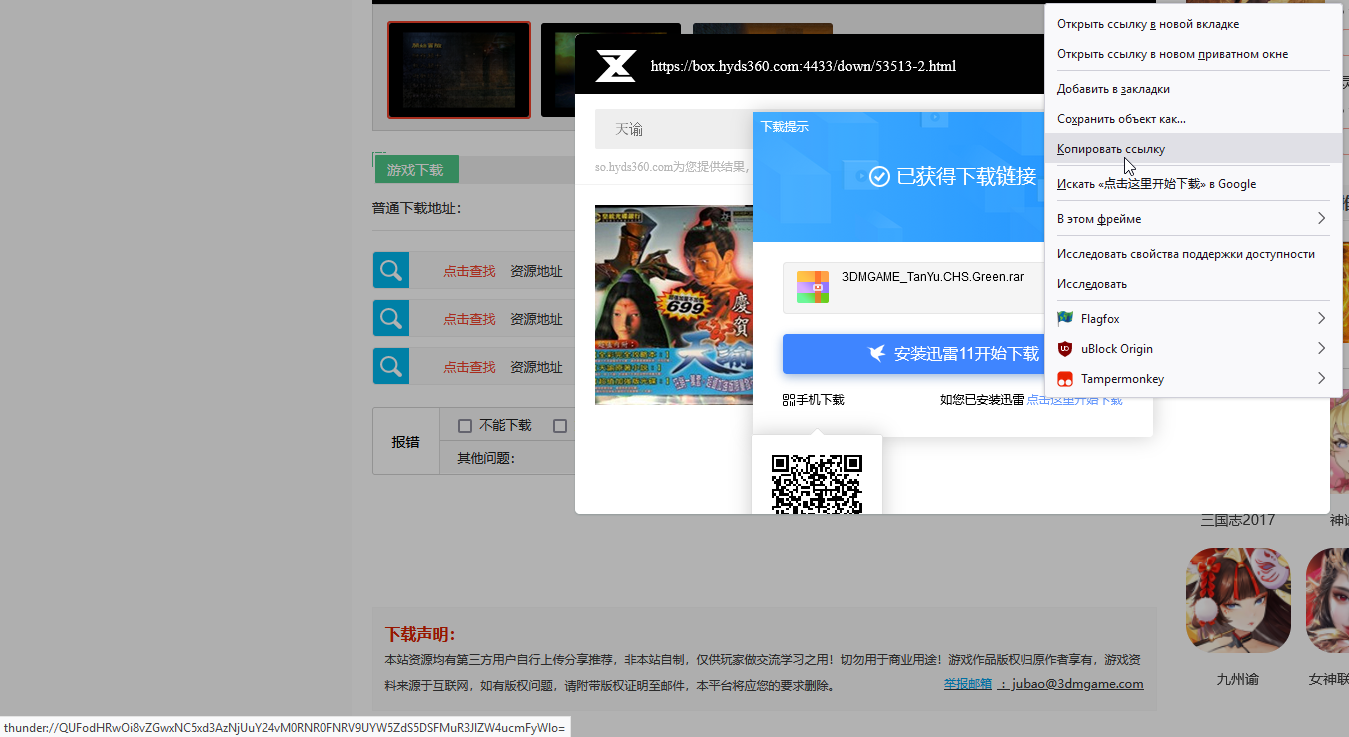Click the 其他问题 label
This screenshot has width=1349, height=737.
(x=486, y=458)
